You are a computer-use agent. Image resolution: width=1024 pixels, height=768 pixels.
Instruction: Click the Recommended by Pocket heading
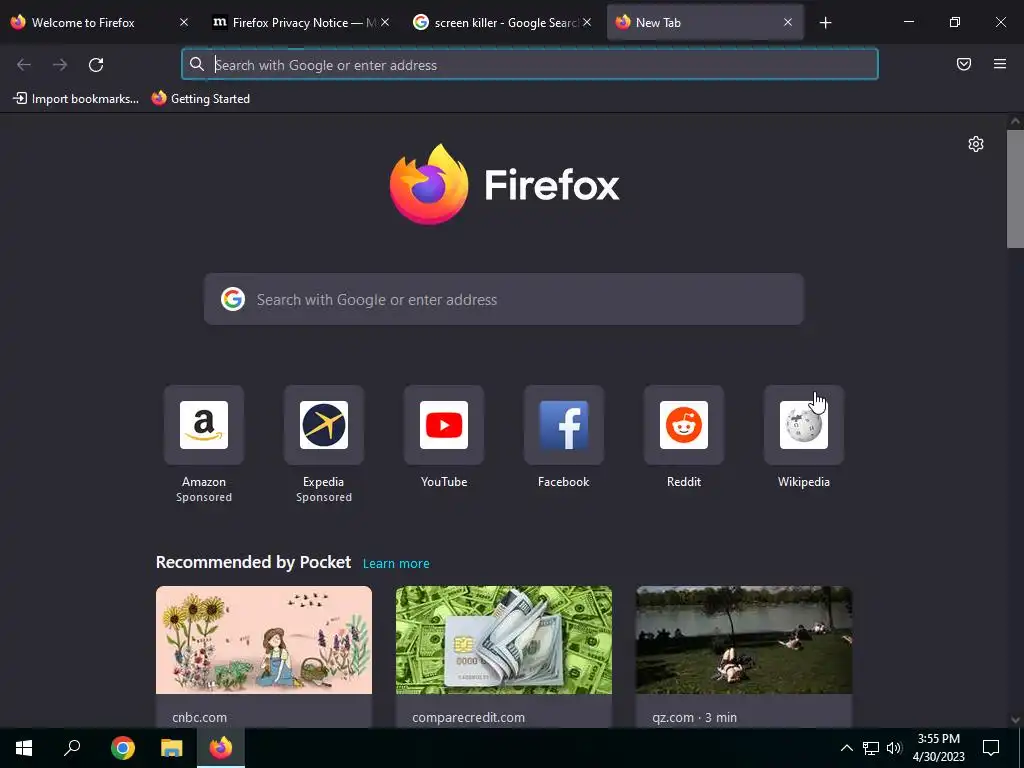tap(253, 562)
